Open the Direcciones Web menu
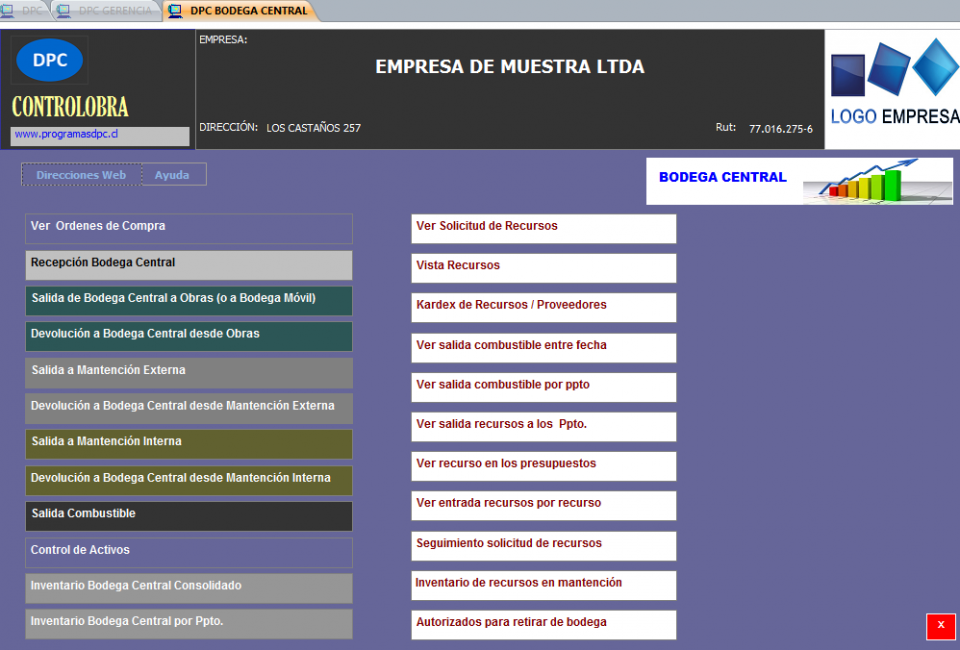 click(x=81, y=175)
